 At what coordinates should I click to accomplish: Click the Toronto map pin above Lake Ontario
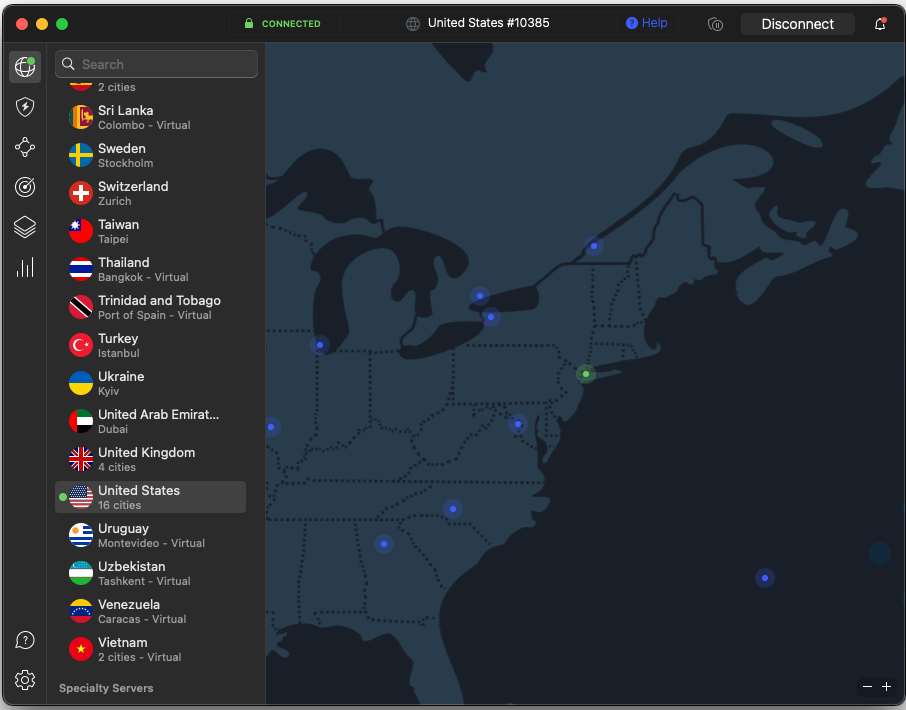coord(480,296)
